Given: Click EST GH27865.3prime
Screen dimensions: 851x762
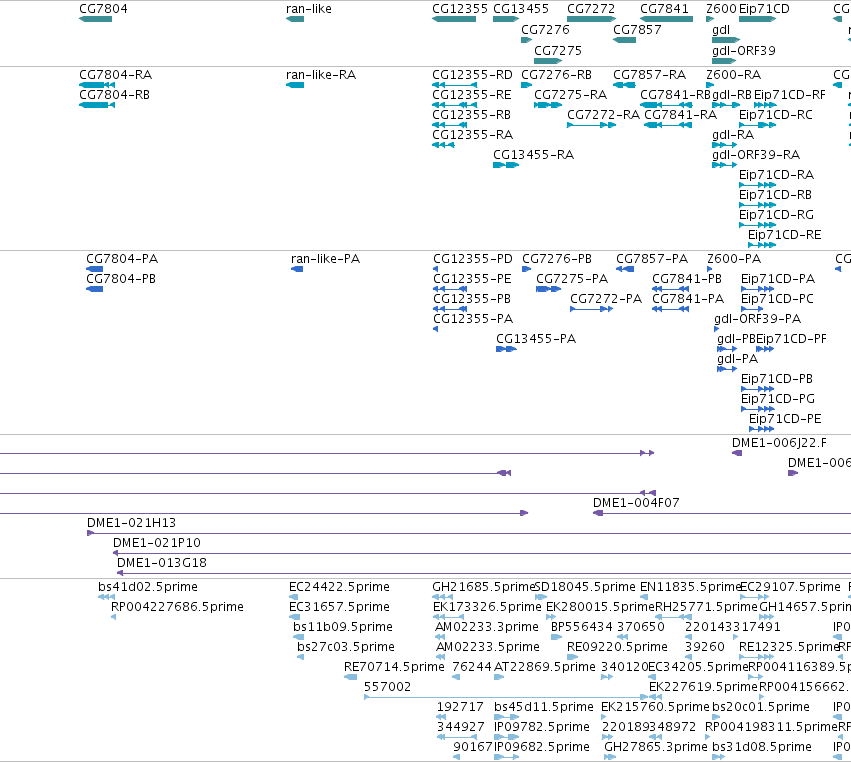Looking at the screenshot, I should [656, 747].
